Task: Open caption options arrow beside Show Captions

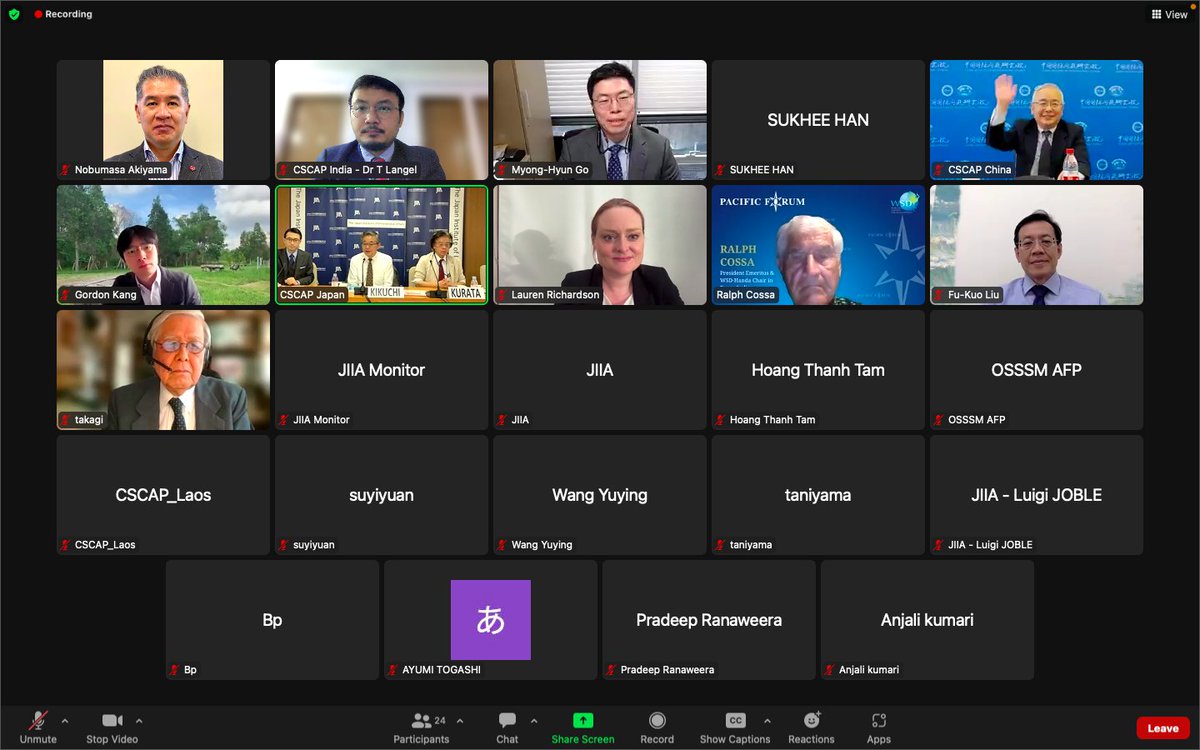Action: 767,720
